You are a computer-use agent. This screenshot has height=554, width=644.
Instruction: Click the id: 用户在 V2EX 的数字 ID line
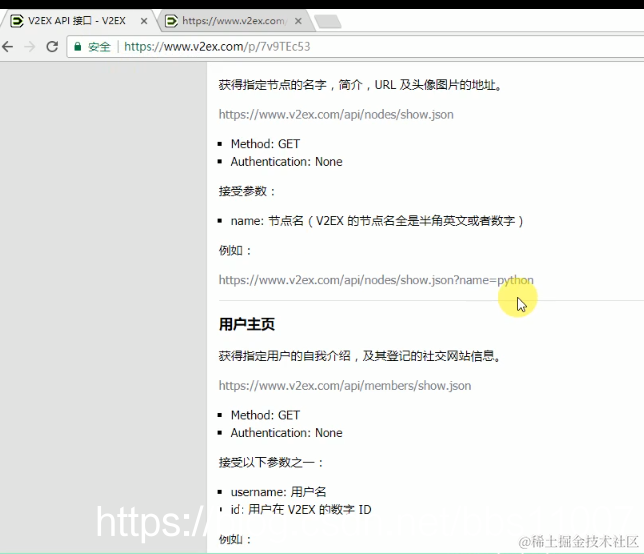coord(301,510)
